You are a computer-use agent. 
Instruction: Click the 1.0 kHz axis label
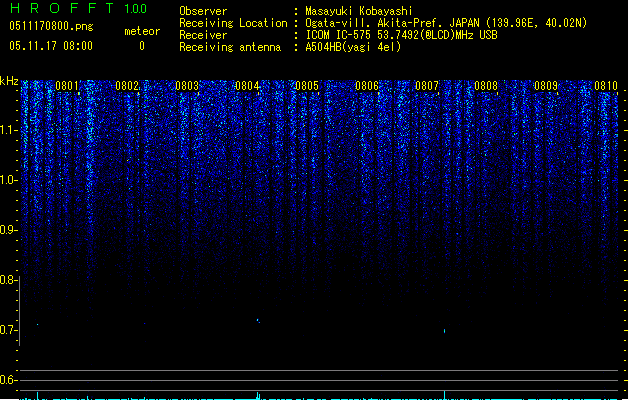9,180
